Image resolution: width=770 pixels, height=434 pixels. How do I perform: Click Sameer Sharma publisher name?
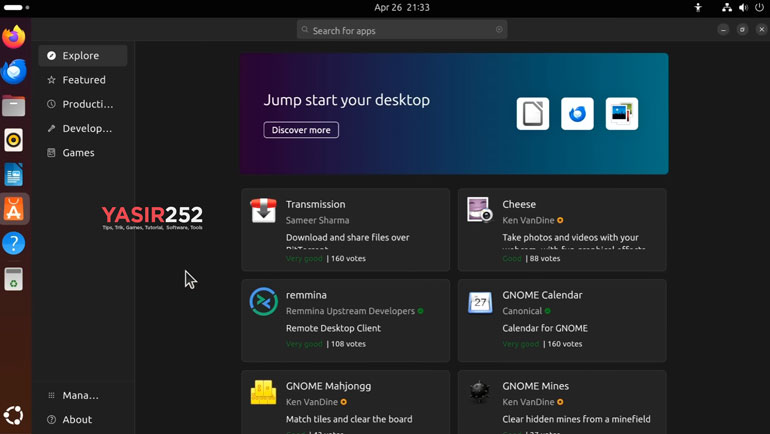coord(318,220)
